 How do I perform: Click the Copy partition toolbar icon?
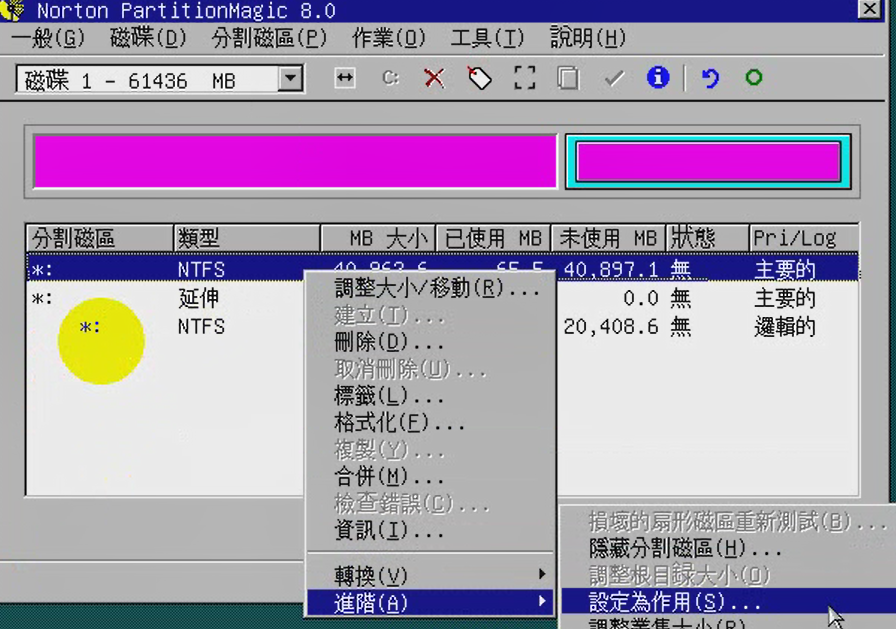click(568, 78)
